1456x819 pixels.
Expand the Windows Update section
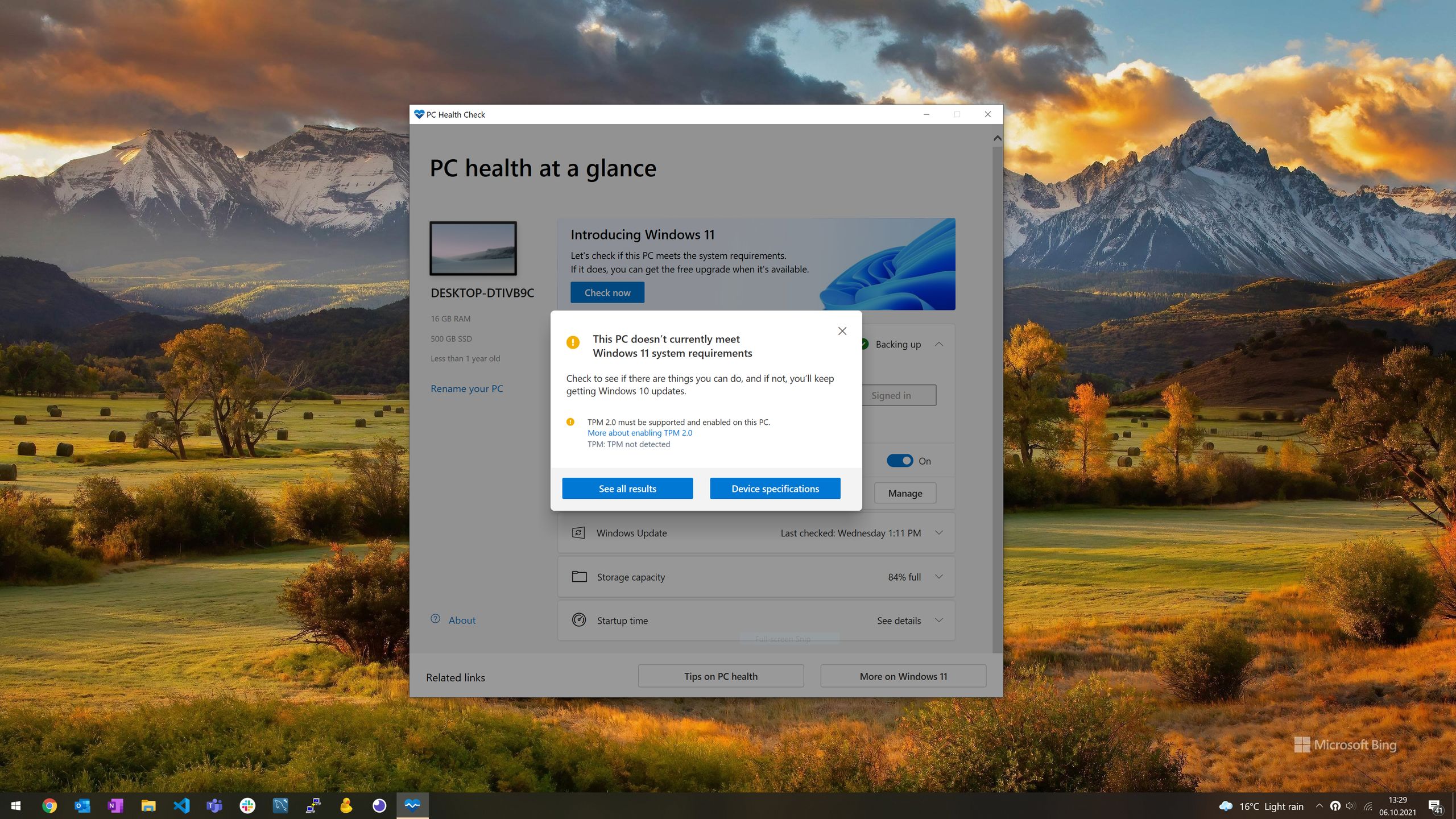point(939,533)
